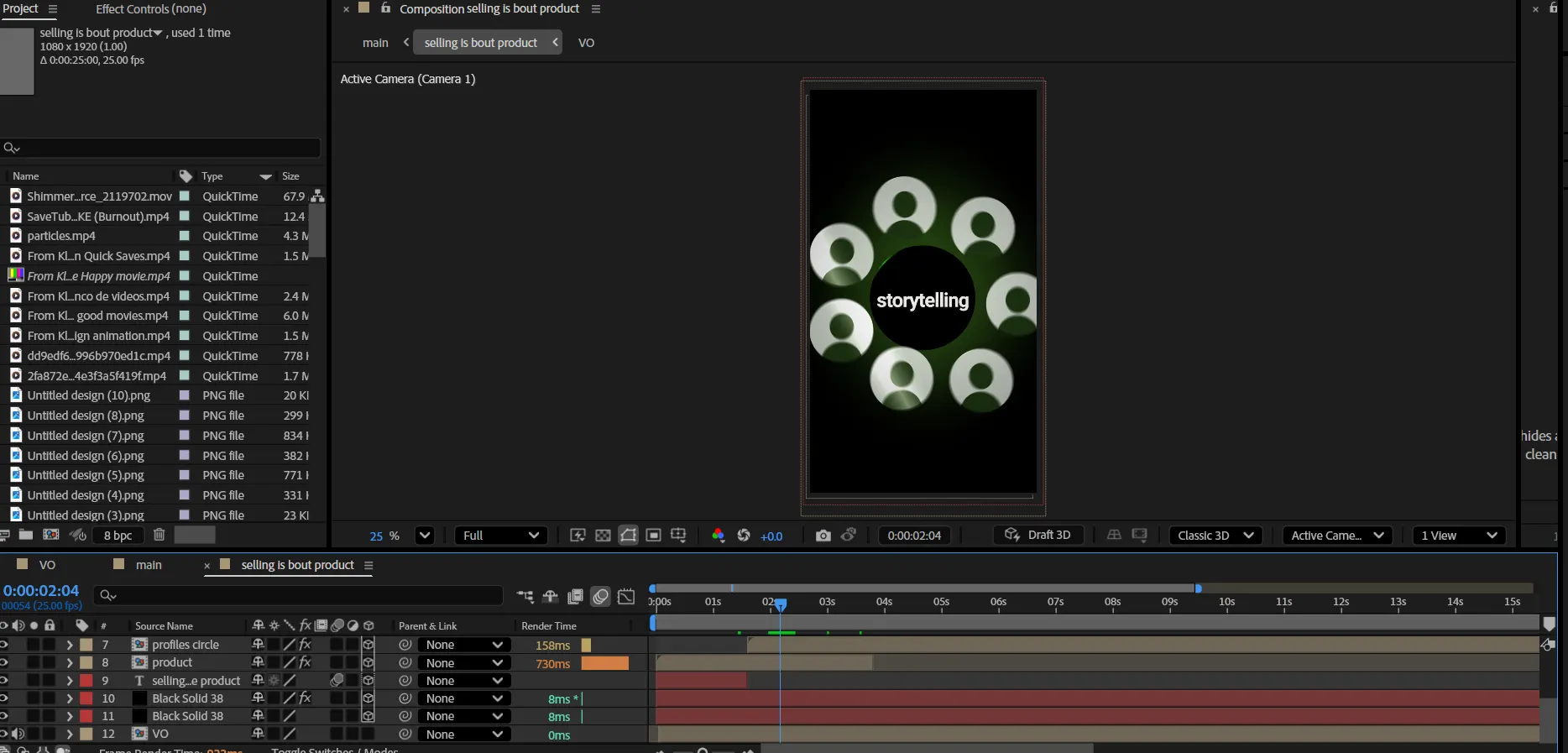Create a new folder in Project panel

(26, 535)
